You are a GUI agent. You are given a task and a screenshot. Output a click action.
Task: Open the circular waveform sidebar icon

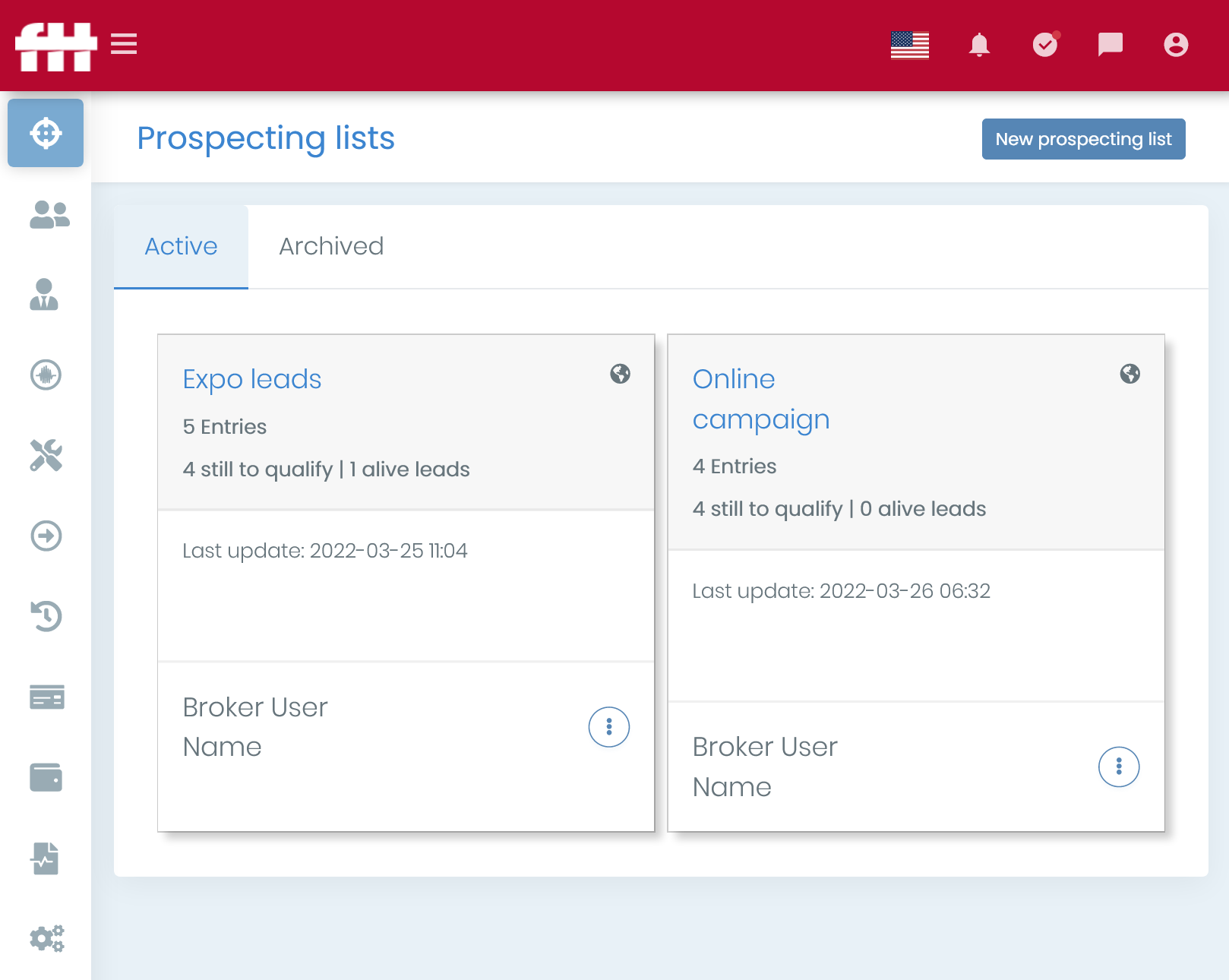coord(46,375)
